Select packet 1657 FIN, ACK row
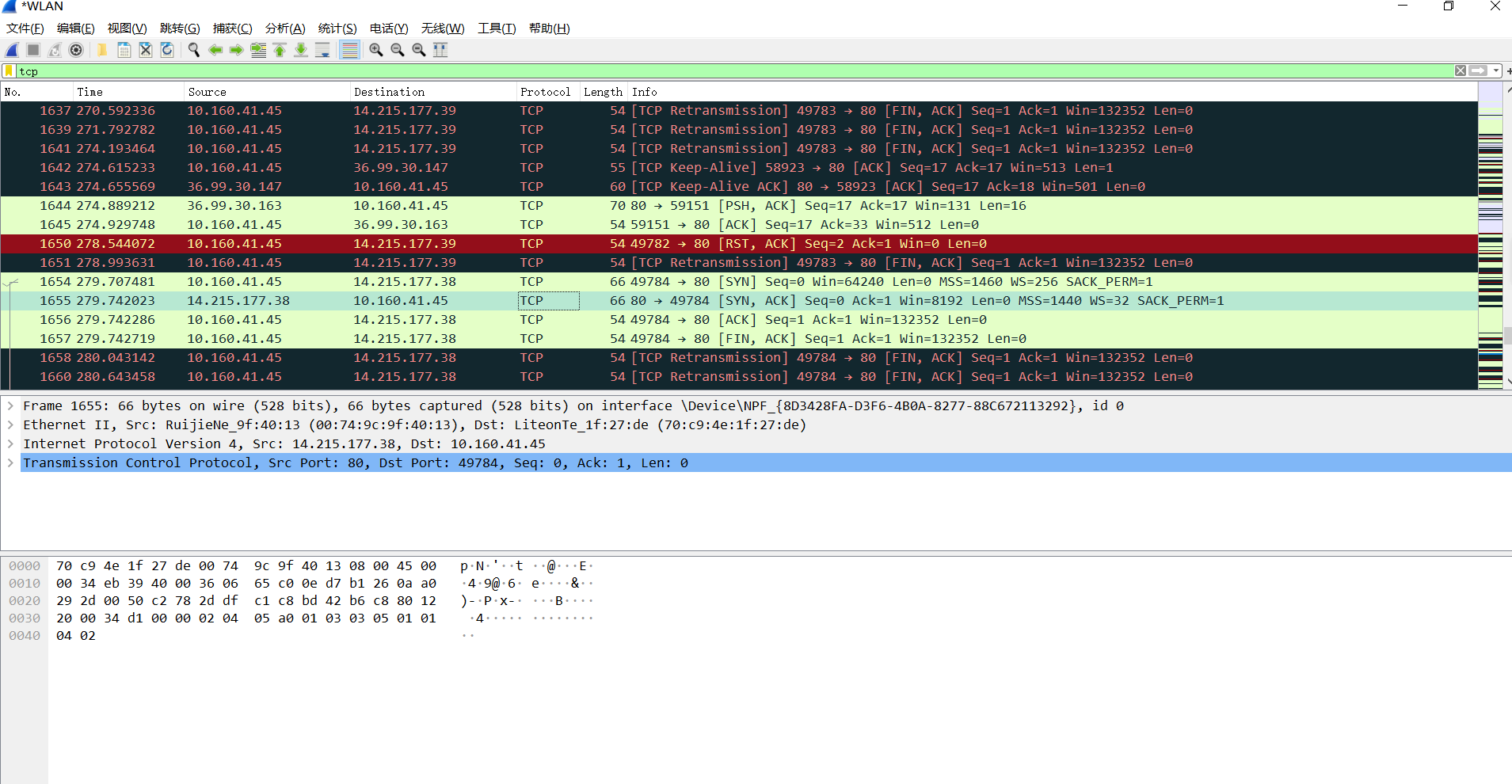 click(739, 339)
